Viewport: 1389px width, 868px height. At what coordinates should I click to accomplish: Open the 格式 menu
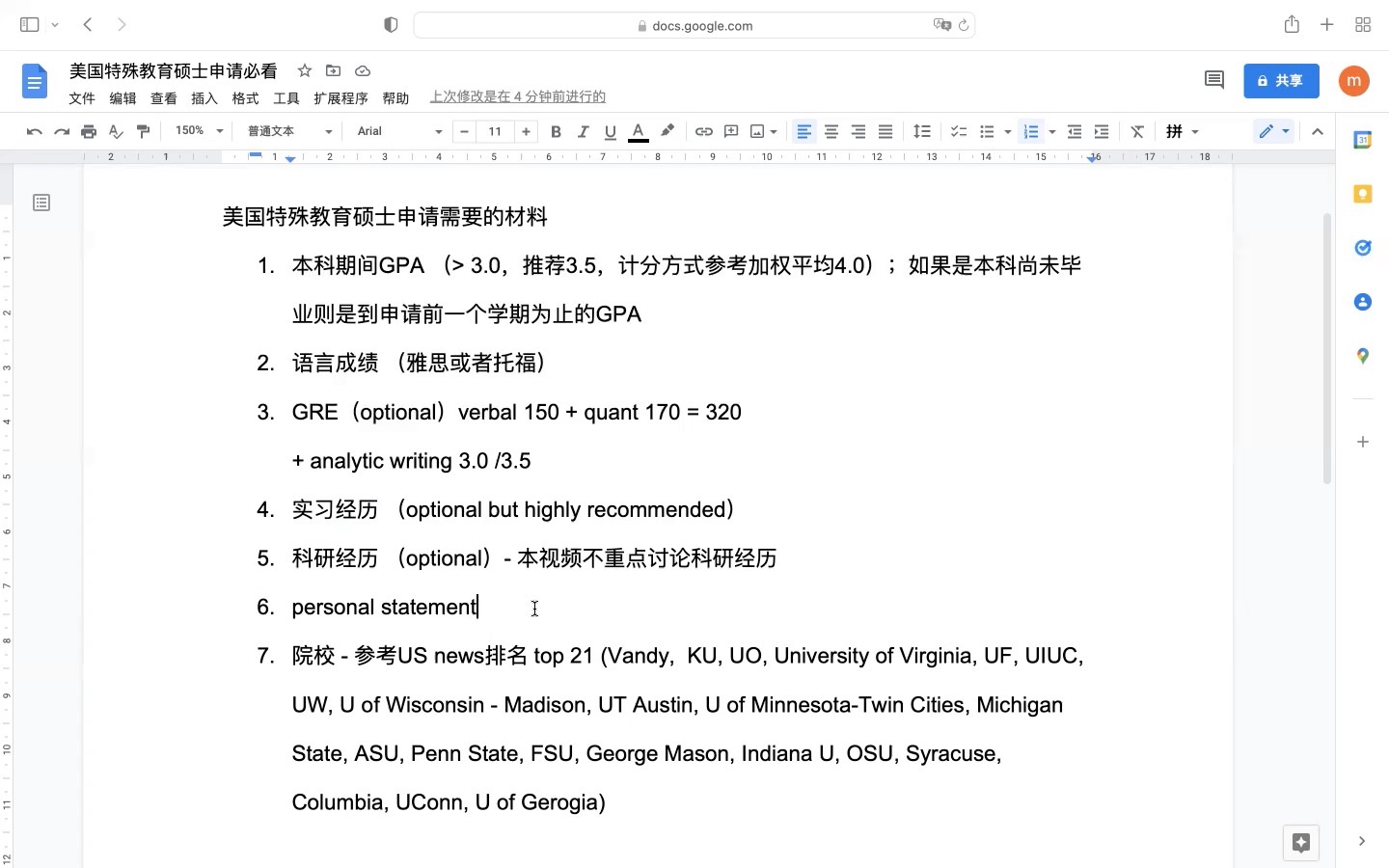245,98
